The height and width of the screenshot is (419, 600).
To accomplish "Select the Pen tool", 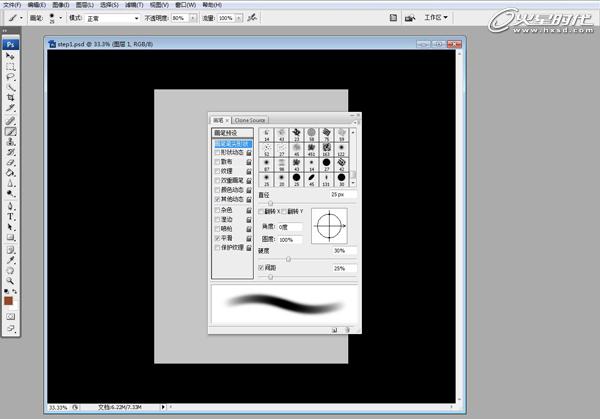I will [10, 207].
